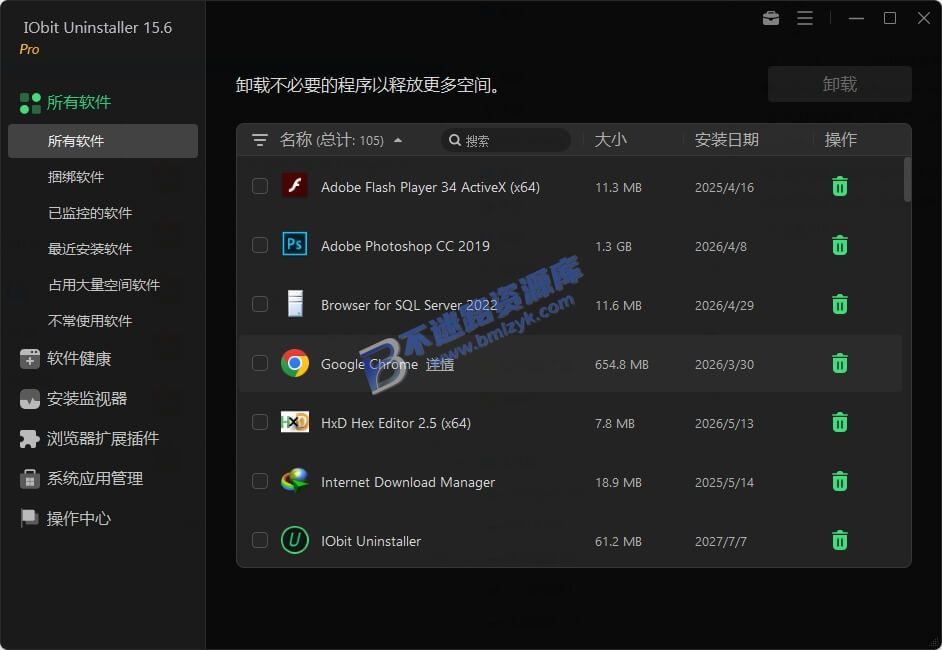The width and height of the screenshot is (942, 650).
Task: Click the HxD Hex Editor icon
Action: tap(295, 422)
